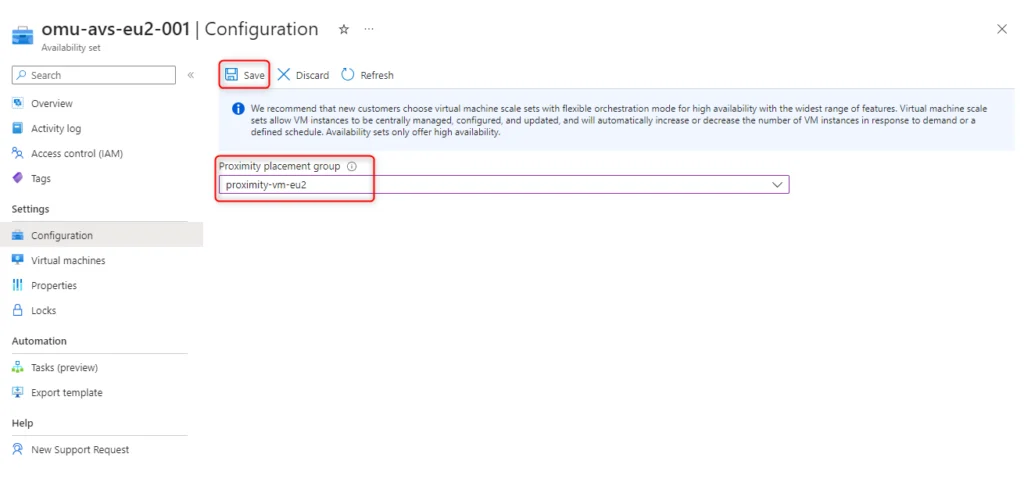Click the info icon beside Proximity placement group
This screenshot has width=1024, height=486.
(x=351, y=167)
